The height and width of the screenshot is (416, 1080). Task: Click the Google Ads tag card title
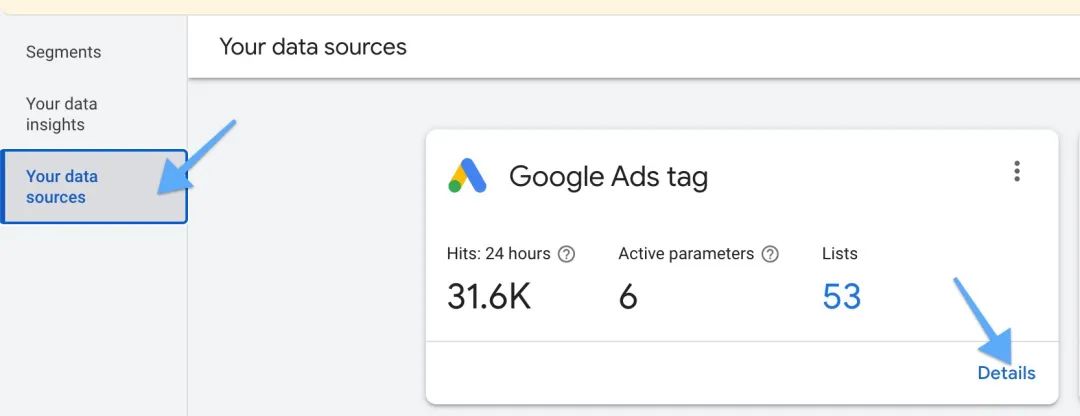608,177
